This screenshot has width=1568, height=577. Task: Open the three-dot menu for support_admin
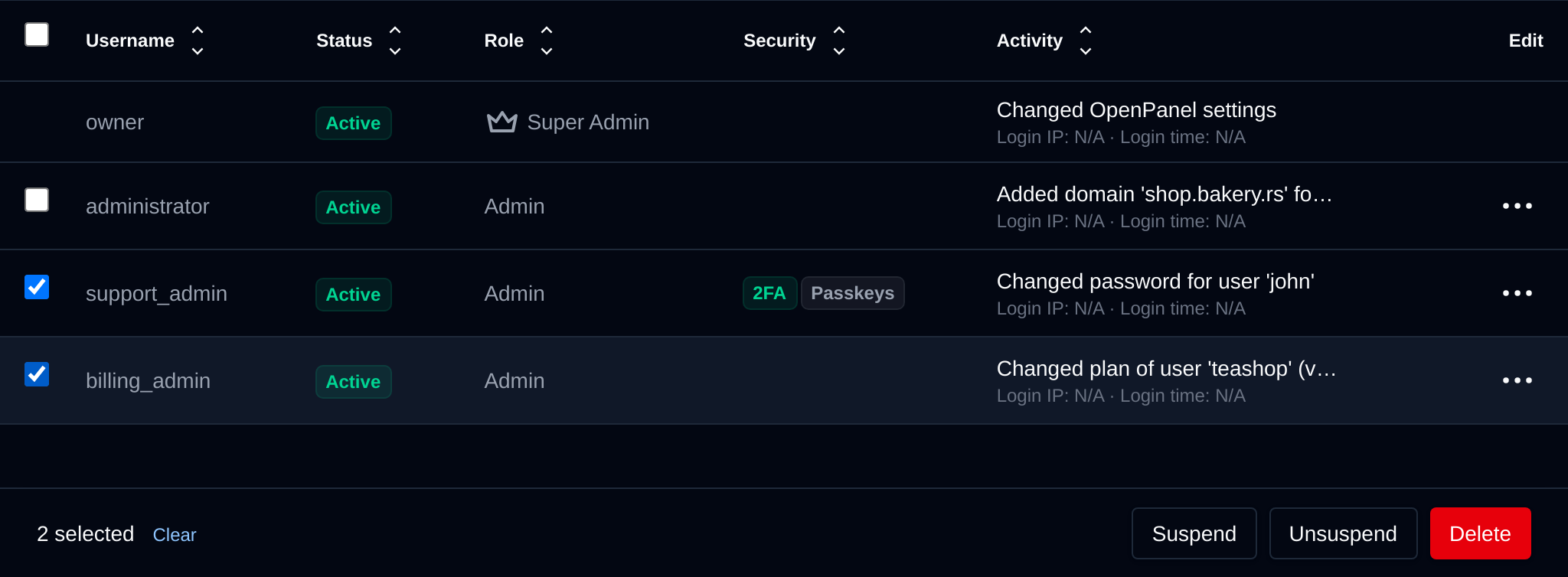1517,293
